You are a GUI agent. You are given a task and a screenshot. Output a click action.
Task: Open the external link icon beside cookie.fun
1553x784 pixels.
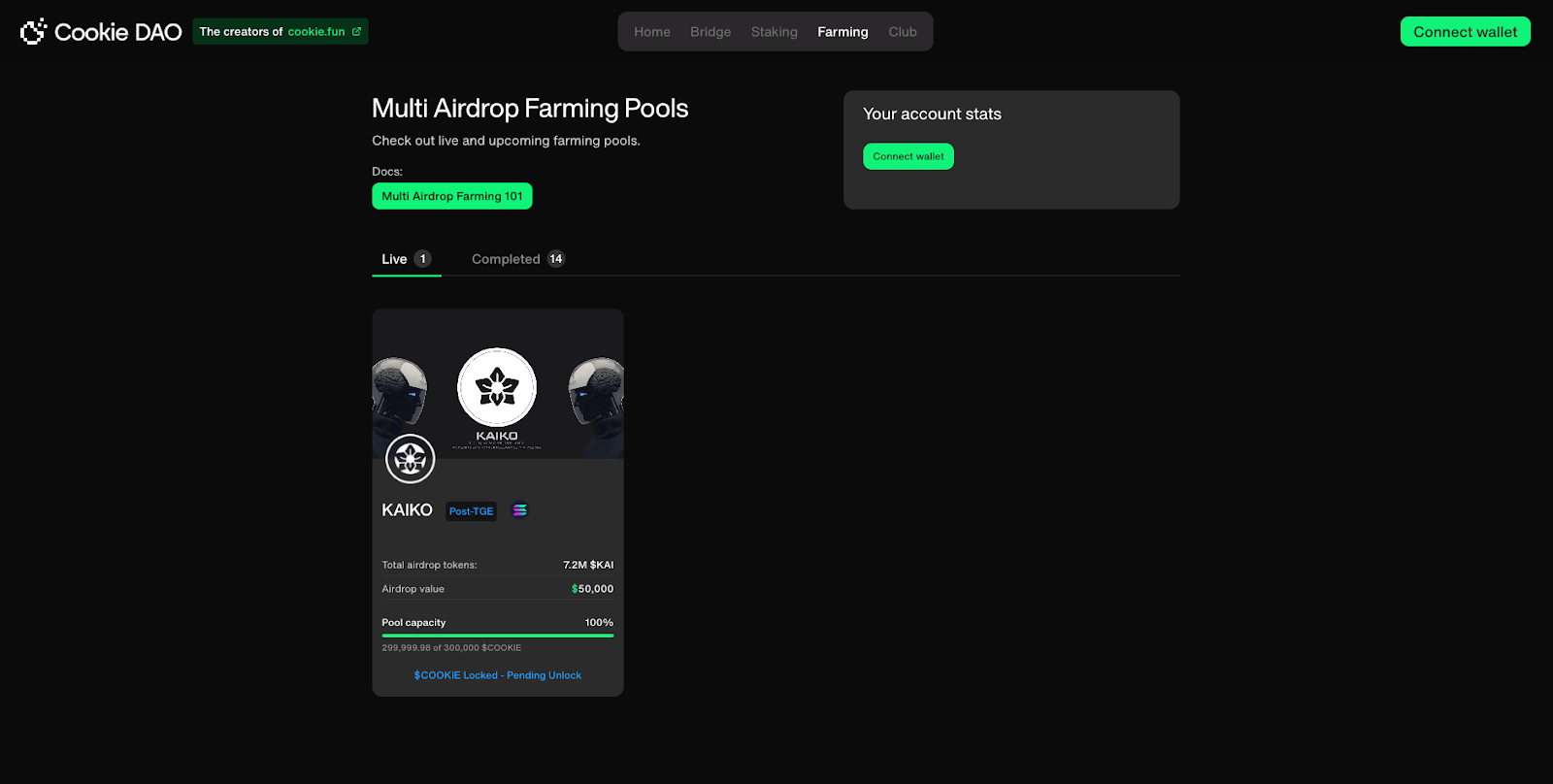(x=356, y=32)
